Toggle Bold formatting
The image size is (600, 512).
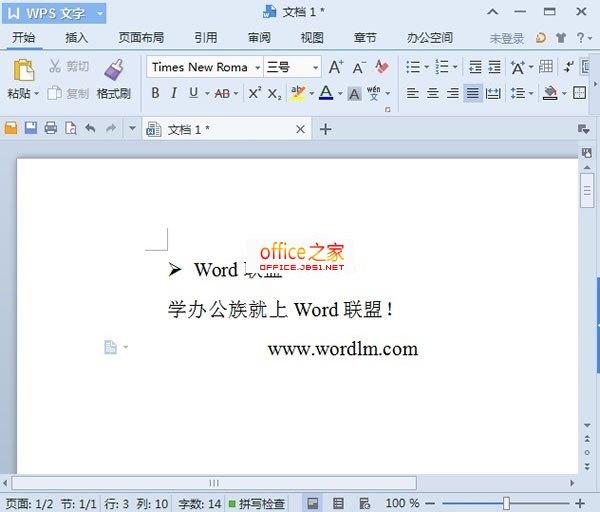pos(155,93)
